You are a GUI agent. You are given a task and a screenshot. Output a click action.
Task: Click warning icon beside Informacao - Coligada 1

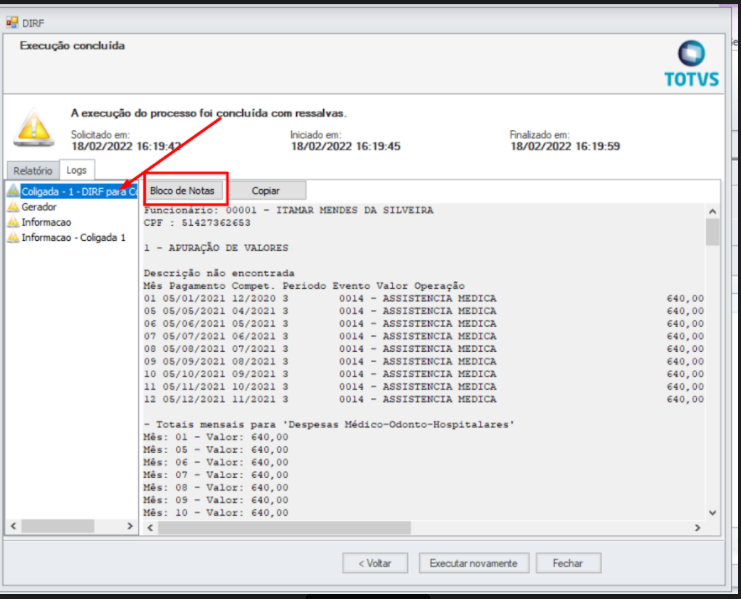point(13,238)
